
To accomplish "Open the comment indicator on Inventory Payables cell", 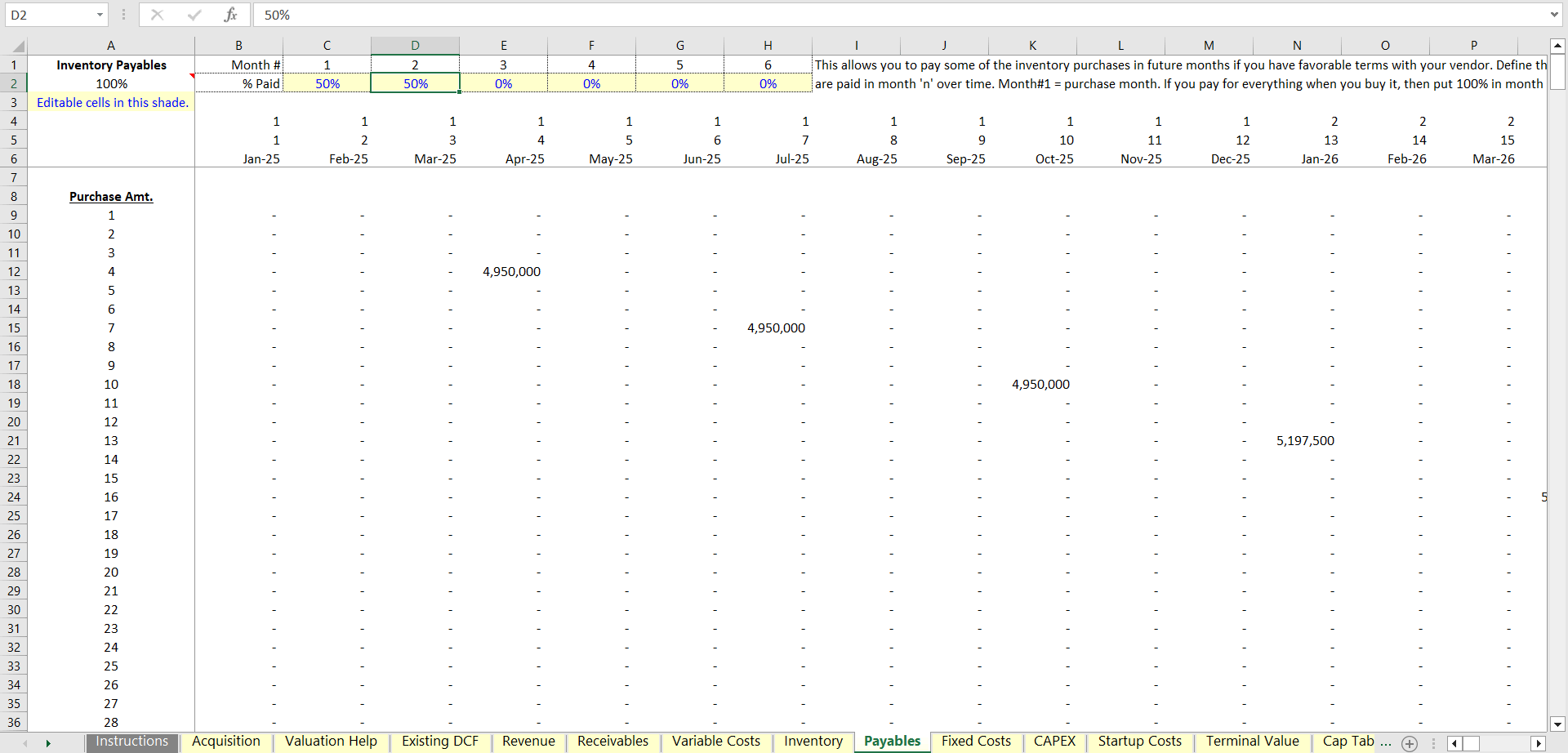I will pos(192,76).
